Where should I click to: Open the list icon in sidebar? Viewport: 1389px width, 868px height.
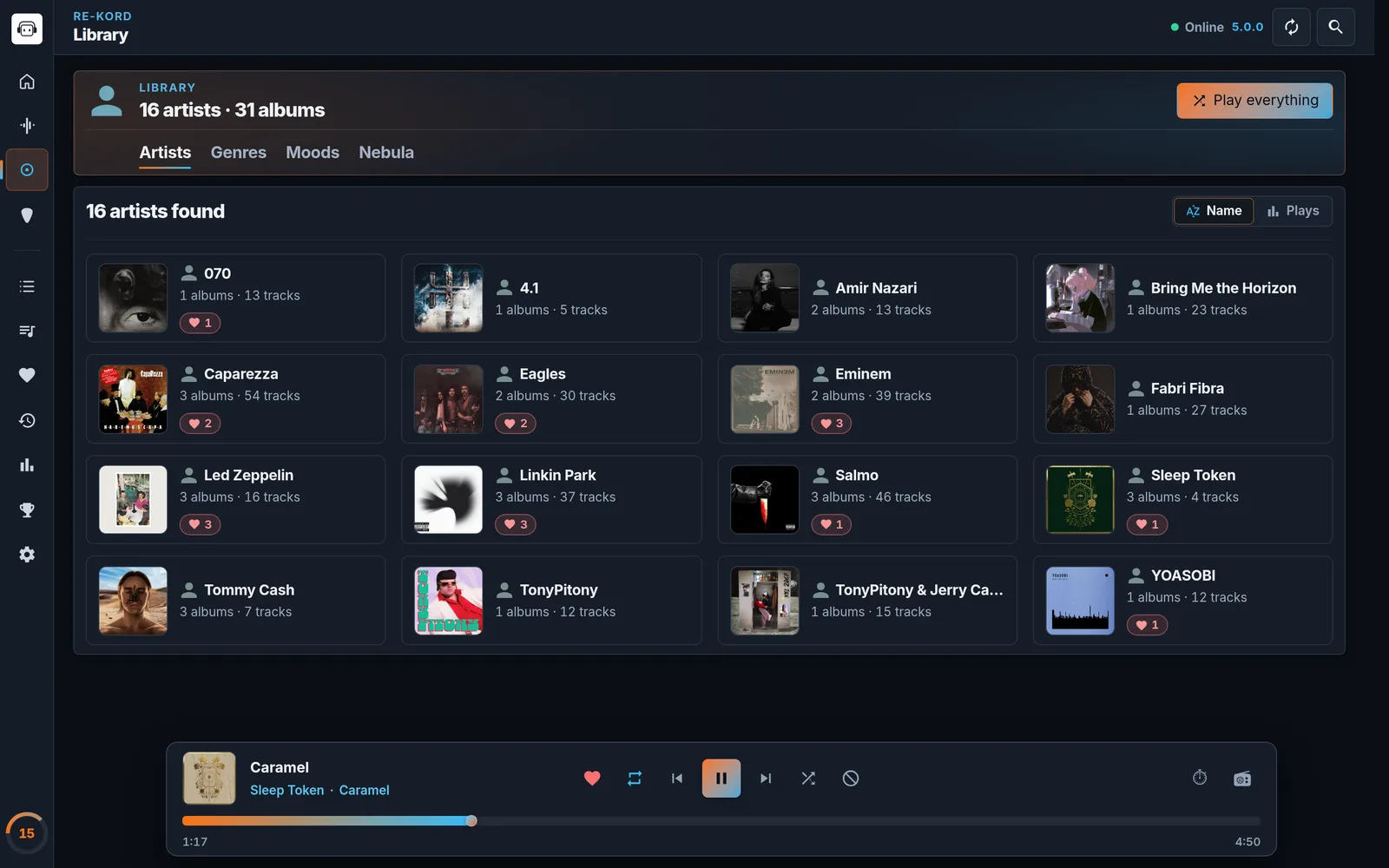(27, 286)
